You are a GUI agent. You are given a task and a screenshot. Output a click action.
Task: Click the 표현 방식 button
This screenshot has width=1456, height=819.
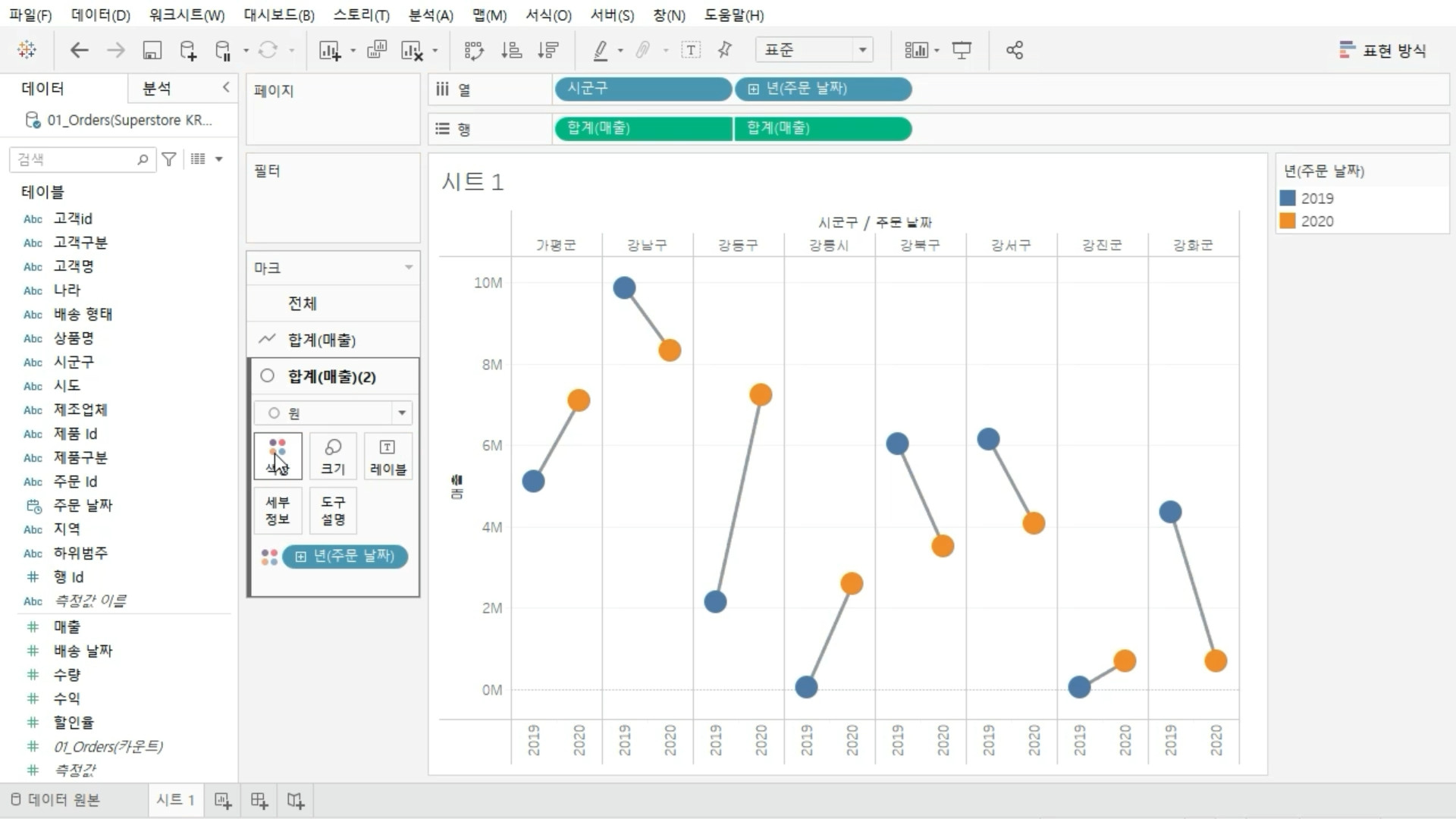[x=1382, y=51]
